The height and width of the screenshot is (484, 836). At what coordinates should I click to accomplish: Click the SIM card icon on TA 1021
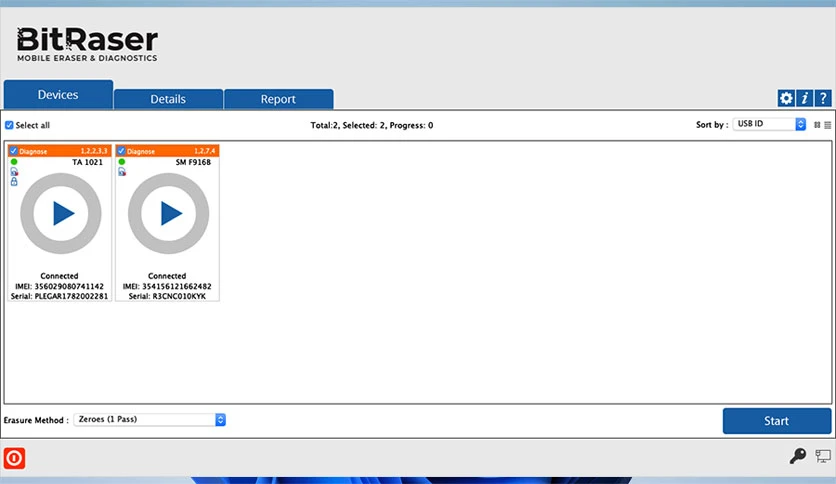click(x=14, y=172)
